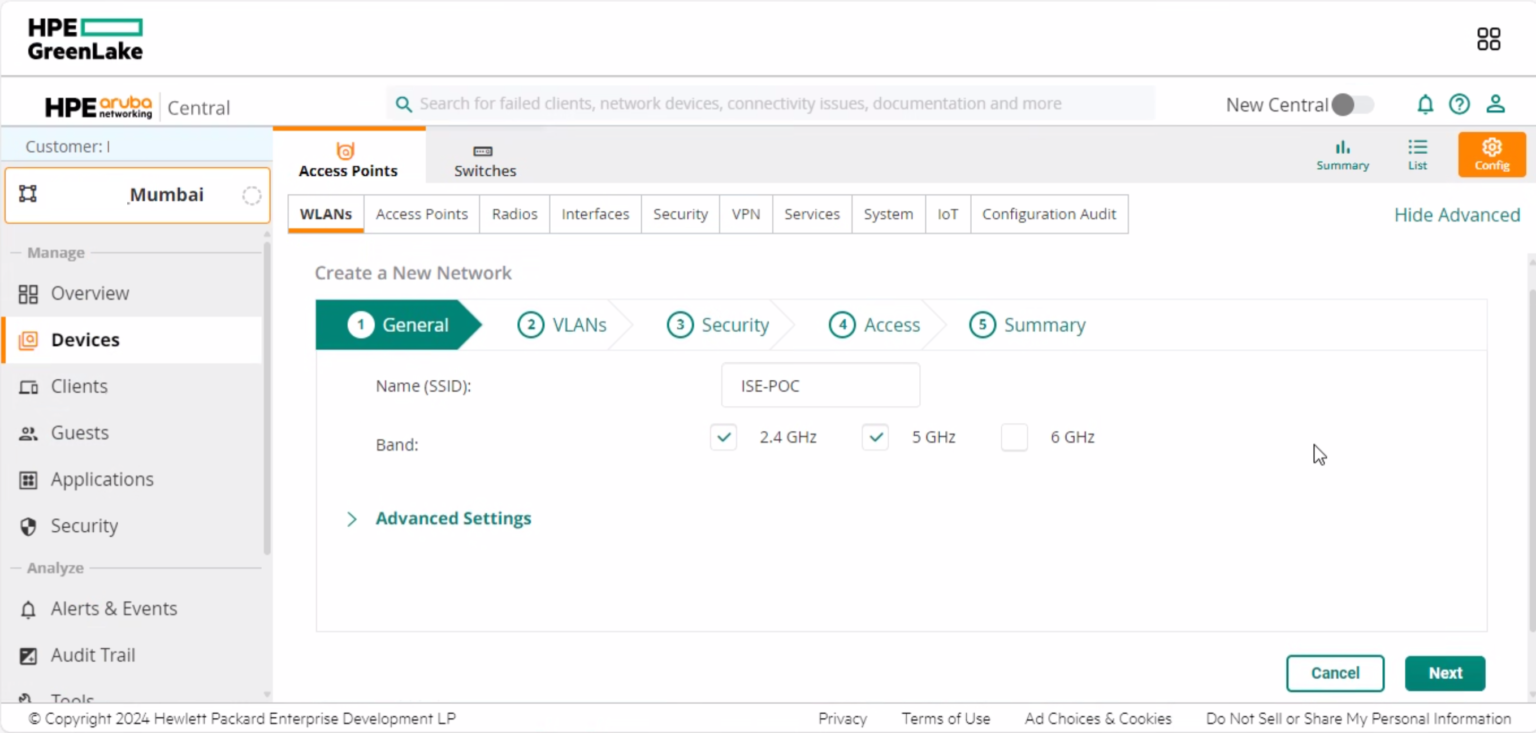Toggle the New Central switch

point(1352,104)
